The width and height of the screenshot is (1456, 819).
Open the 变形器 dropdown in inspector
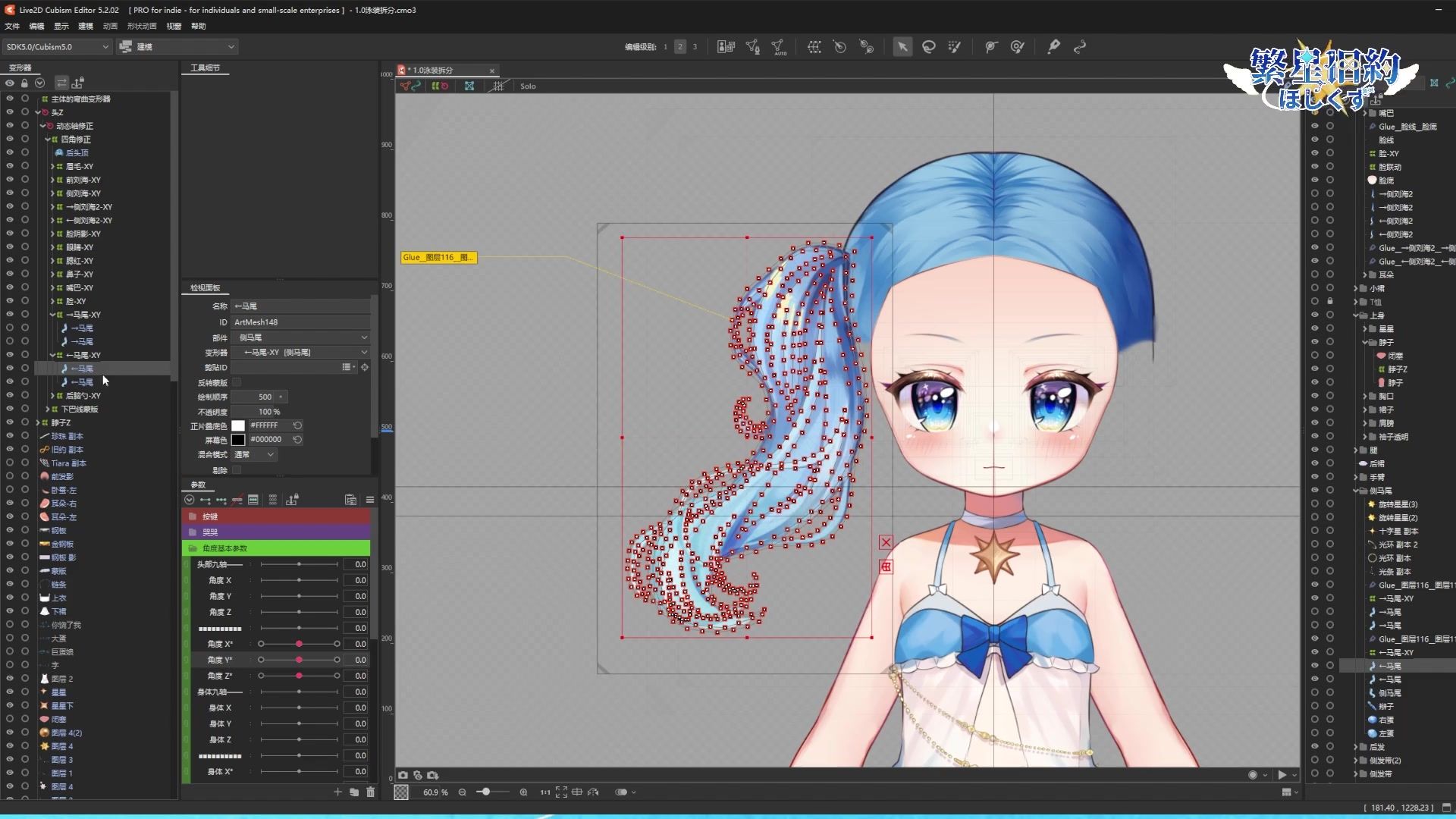point(300,353)
